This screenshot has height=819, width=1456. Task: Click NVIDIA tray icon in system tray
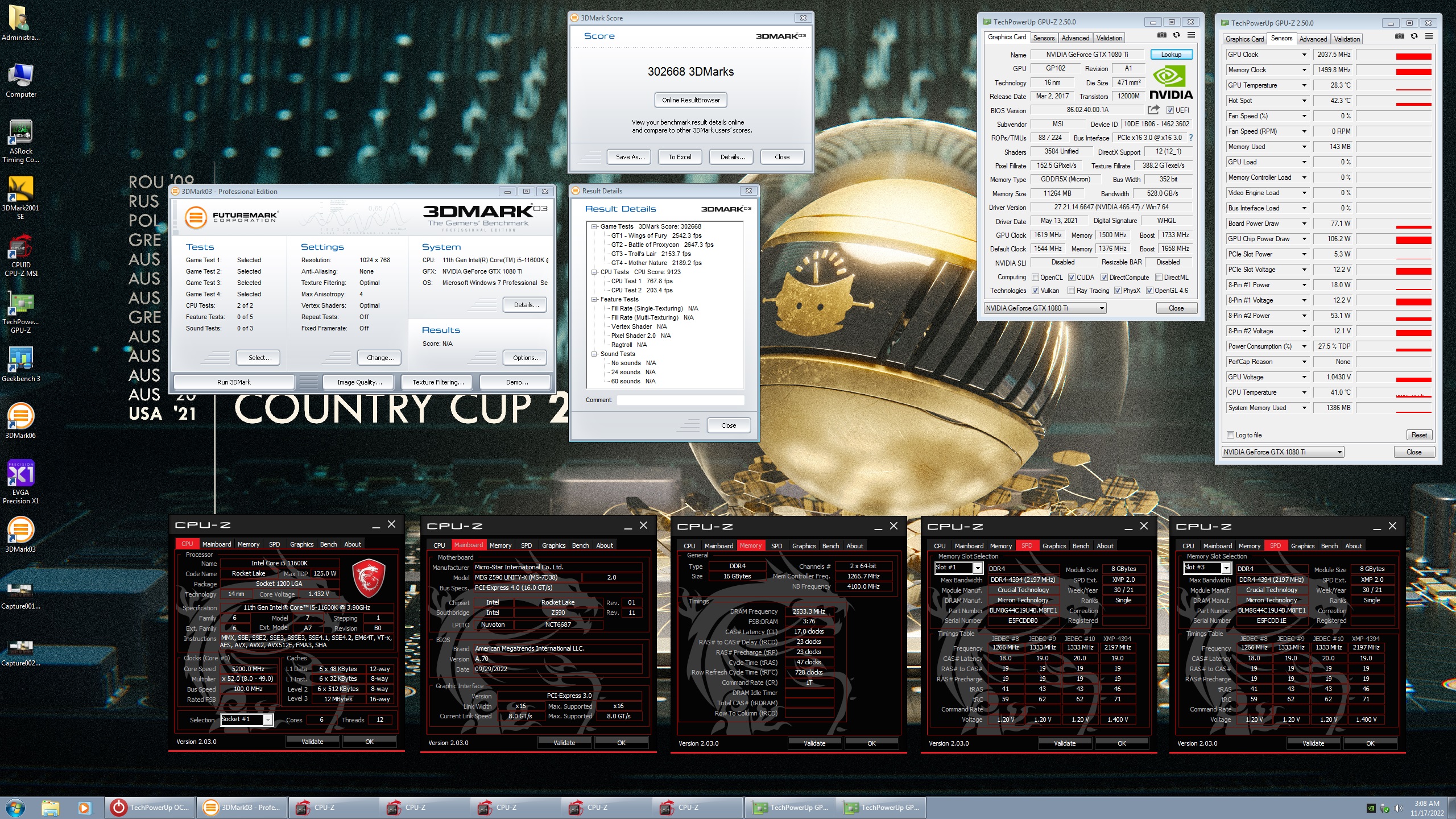click(x=1371, y=808)
